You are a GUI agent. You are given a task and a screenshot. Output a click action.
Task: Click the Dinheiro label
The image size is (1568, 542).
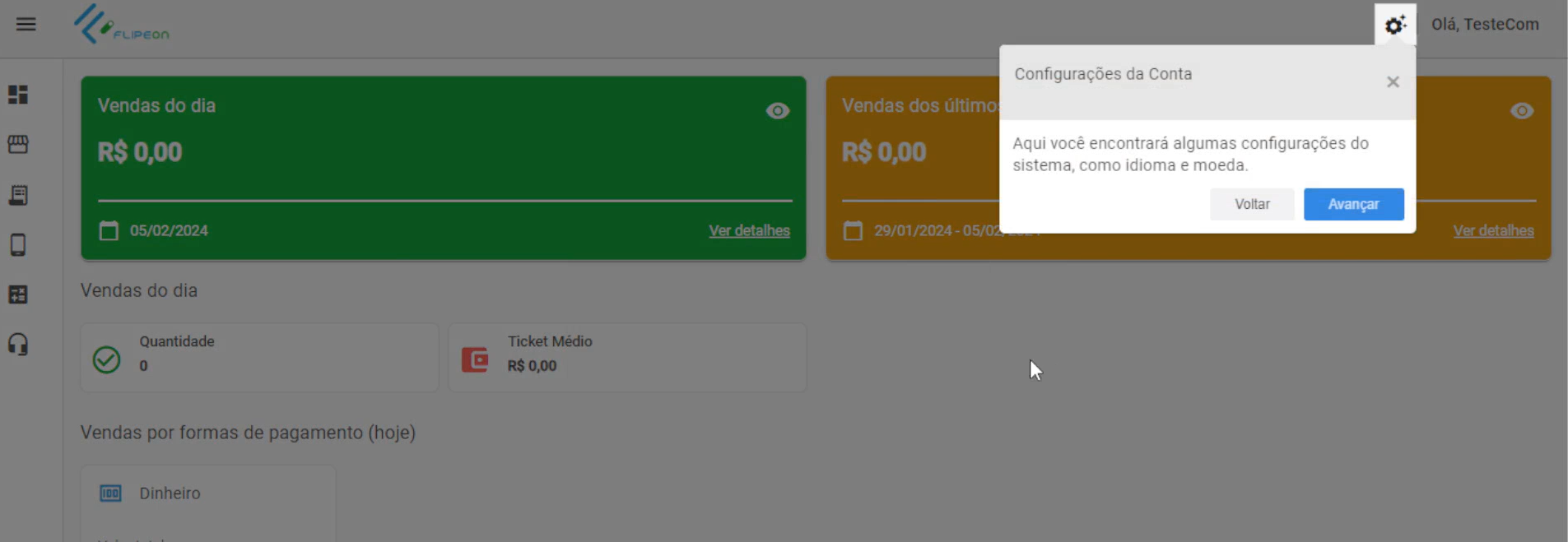point(170,493)
